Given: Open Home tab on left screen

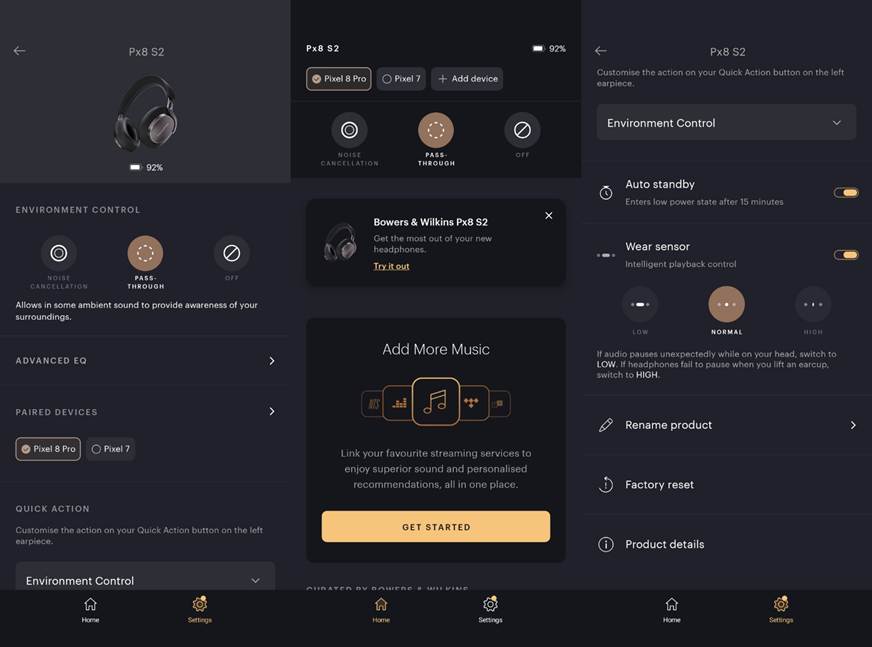Looking at the screenshot, I should click(x=90, y=610).
